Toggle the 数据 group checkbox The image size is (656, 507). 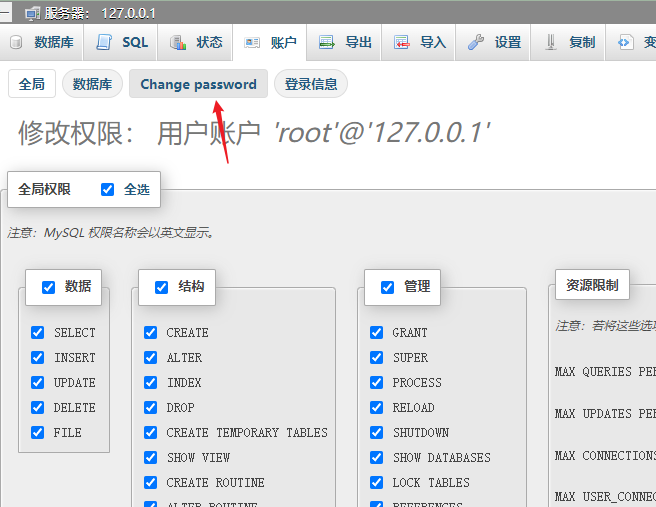pos(49,287)
